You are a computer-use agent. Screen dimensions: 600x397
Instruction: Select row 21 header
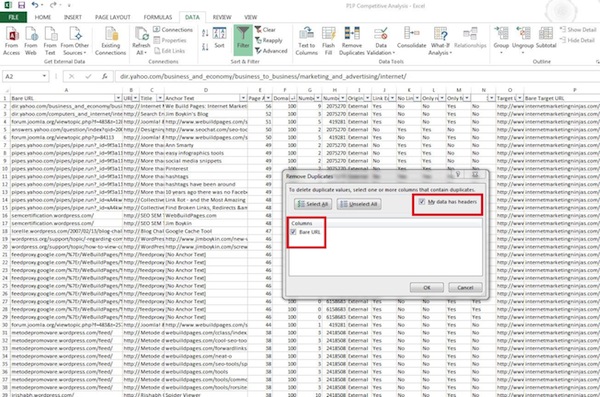pyautogui.click(x=5, y=255)
